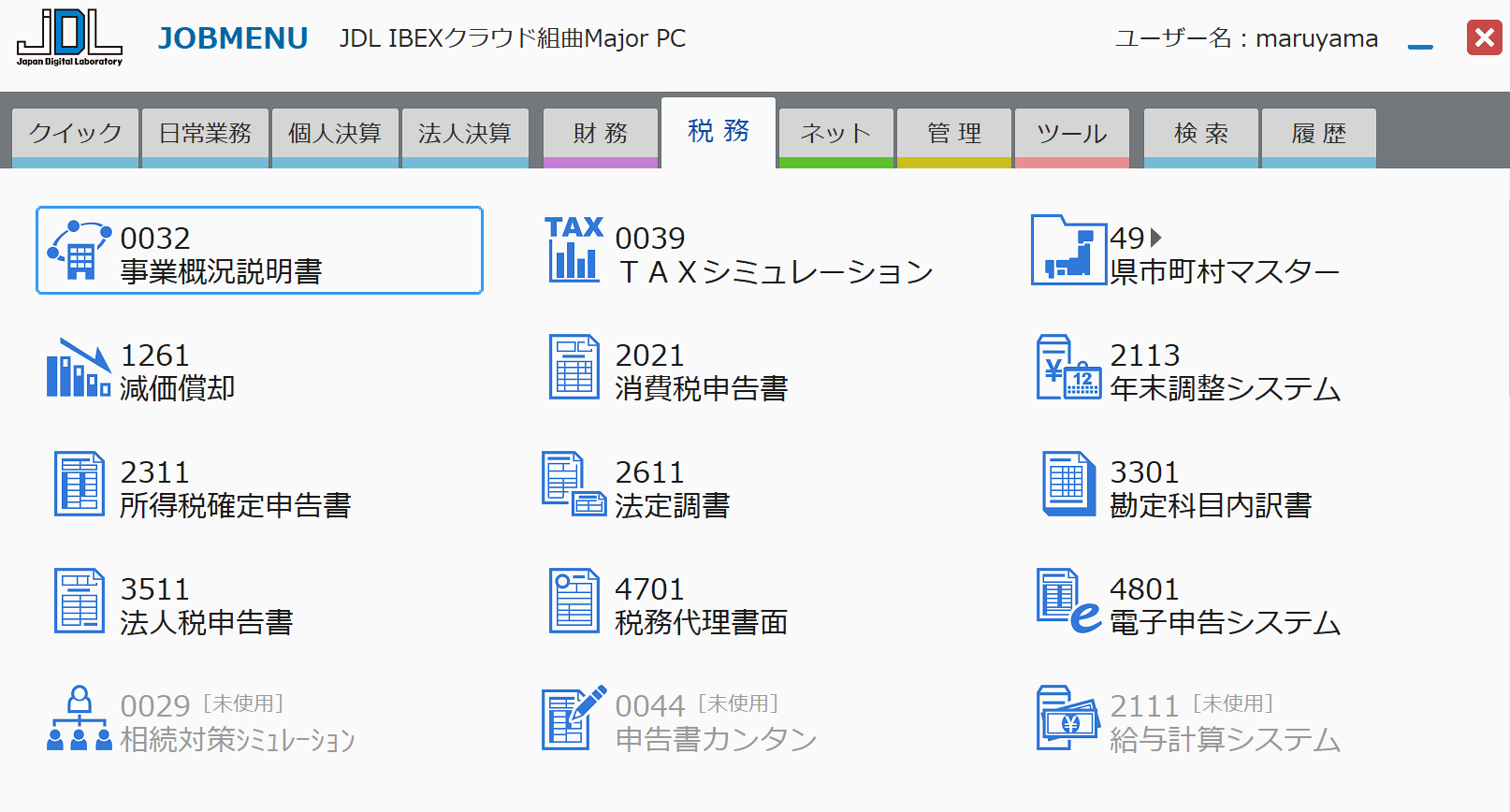Click the 年末調整システム label
Image resolution: width=1510 pixels, height=812 pixels.
click(1225, 388)
